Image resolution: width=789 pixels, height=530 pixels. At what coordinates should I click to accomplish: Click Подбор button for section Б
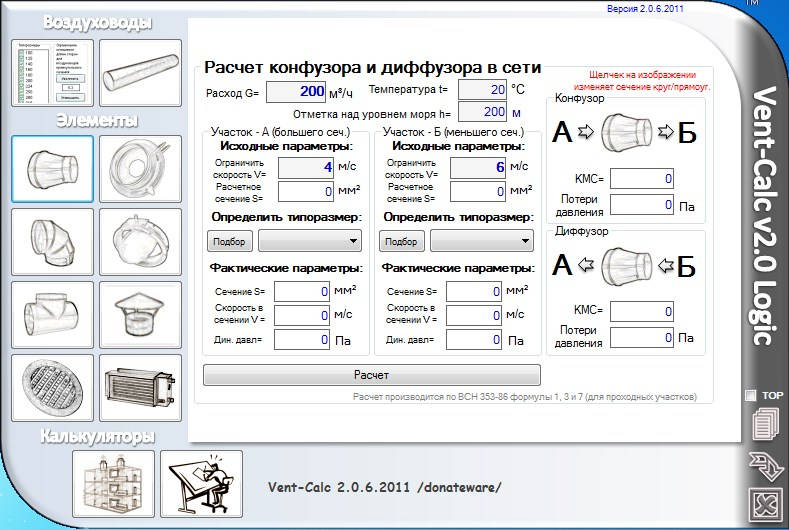click(401, 241)
